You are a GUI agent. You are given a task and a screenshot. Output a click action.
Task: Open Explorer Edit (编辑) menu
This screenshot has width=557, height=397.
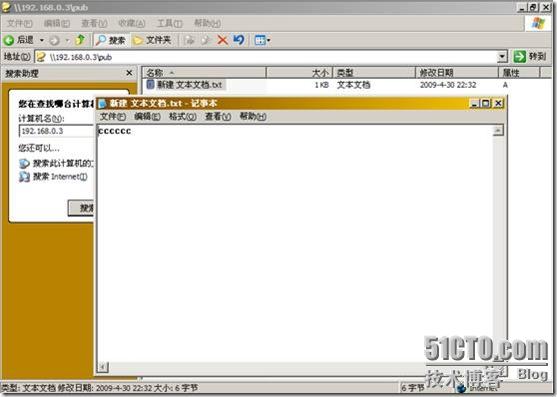56,23
